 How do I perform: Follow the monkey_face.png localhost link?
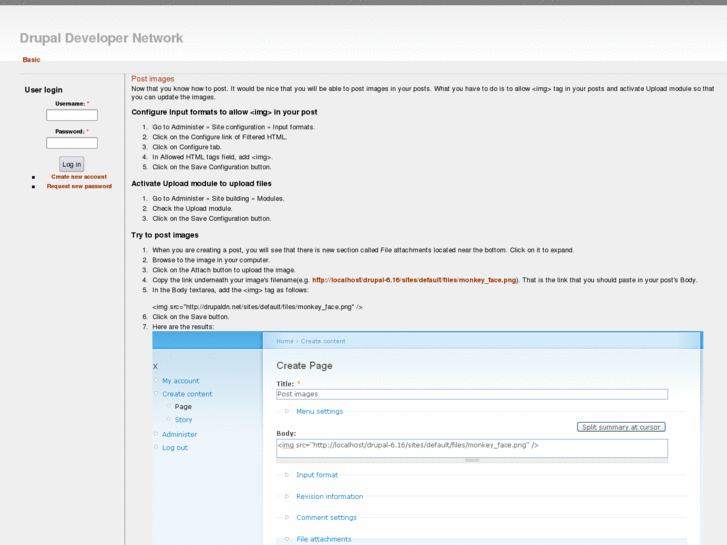pyautogui.click(x=414, y=280)
